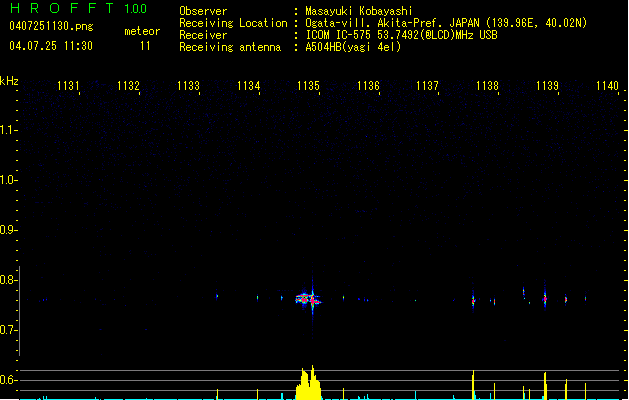Click the 1.1 frequency axis label

coord(8,130)
